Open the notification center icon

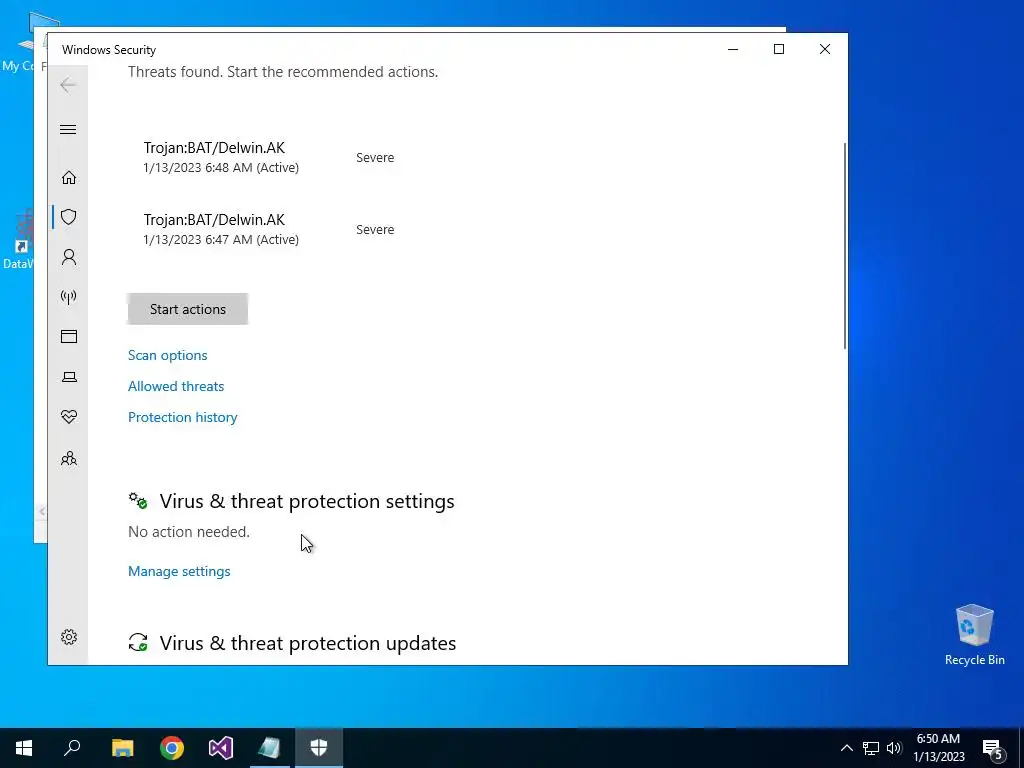993,748
